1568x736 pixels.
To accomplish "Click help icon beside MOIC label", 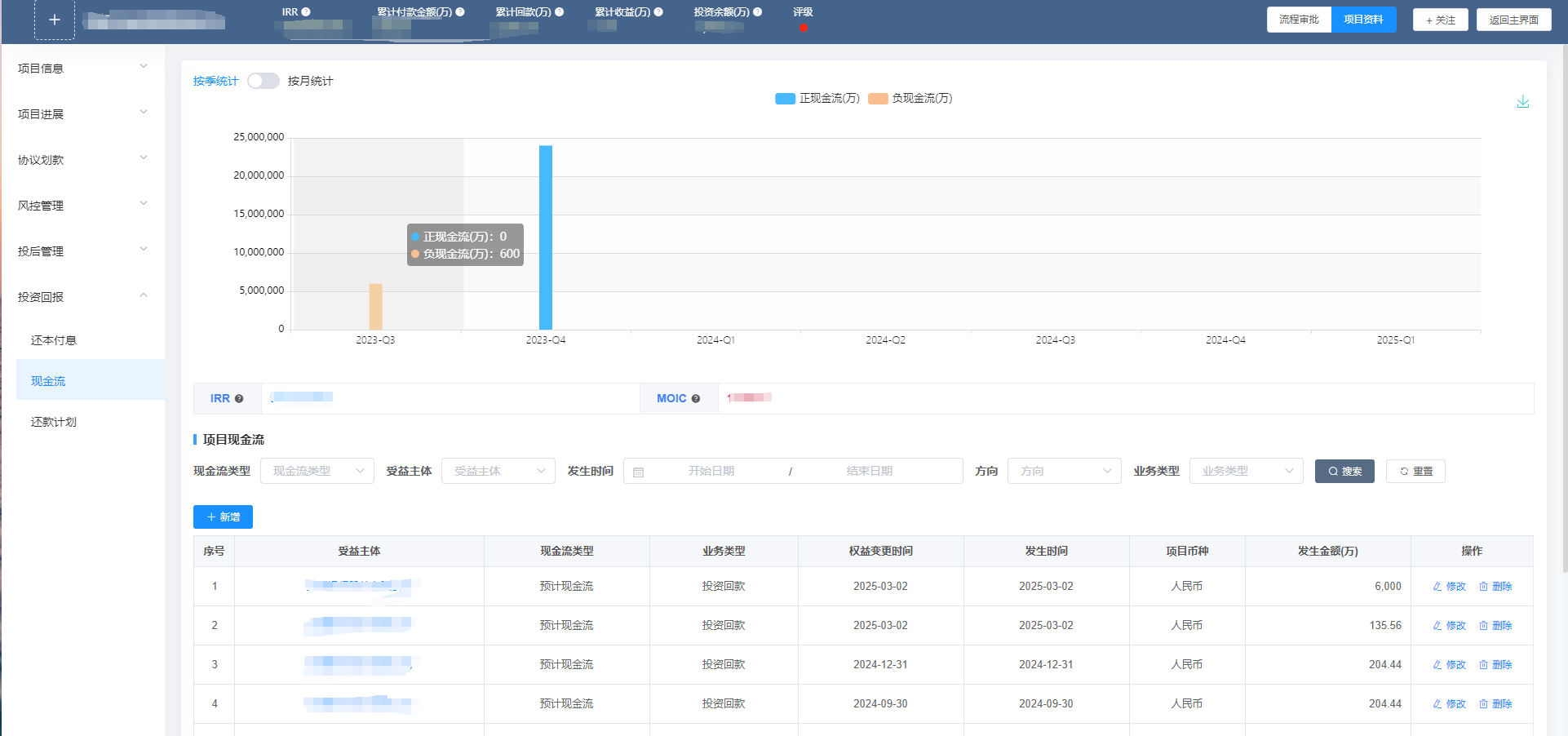I will 696,399.
